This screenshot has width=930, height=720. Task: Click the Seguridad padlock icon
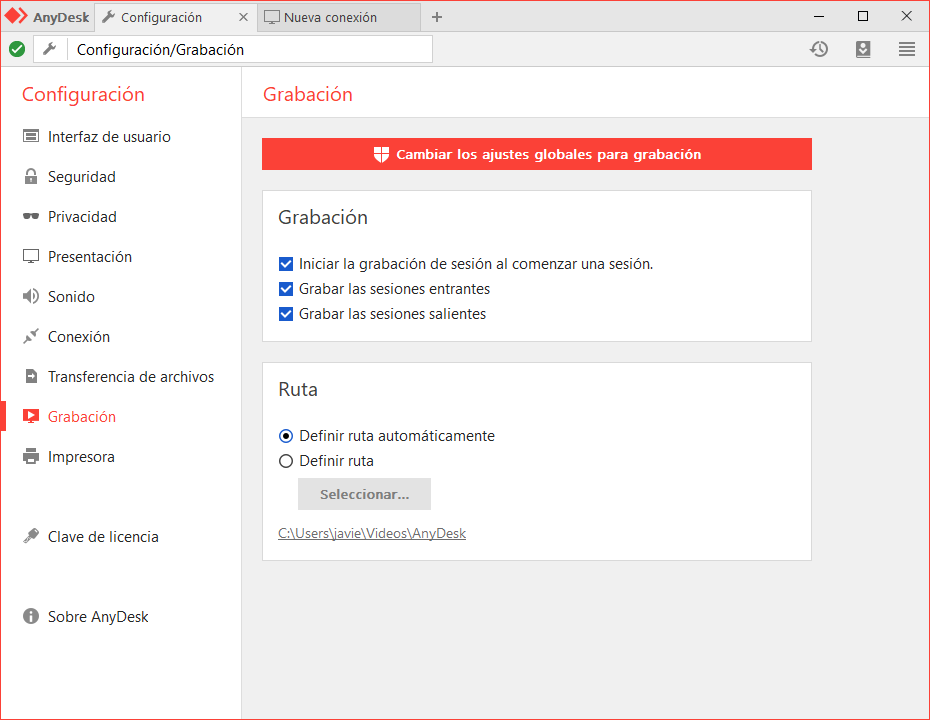[x=31, y=176]
